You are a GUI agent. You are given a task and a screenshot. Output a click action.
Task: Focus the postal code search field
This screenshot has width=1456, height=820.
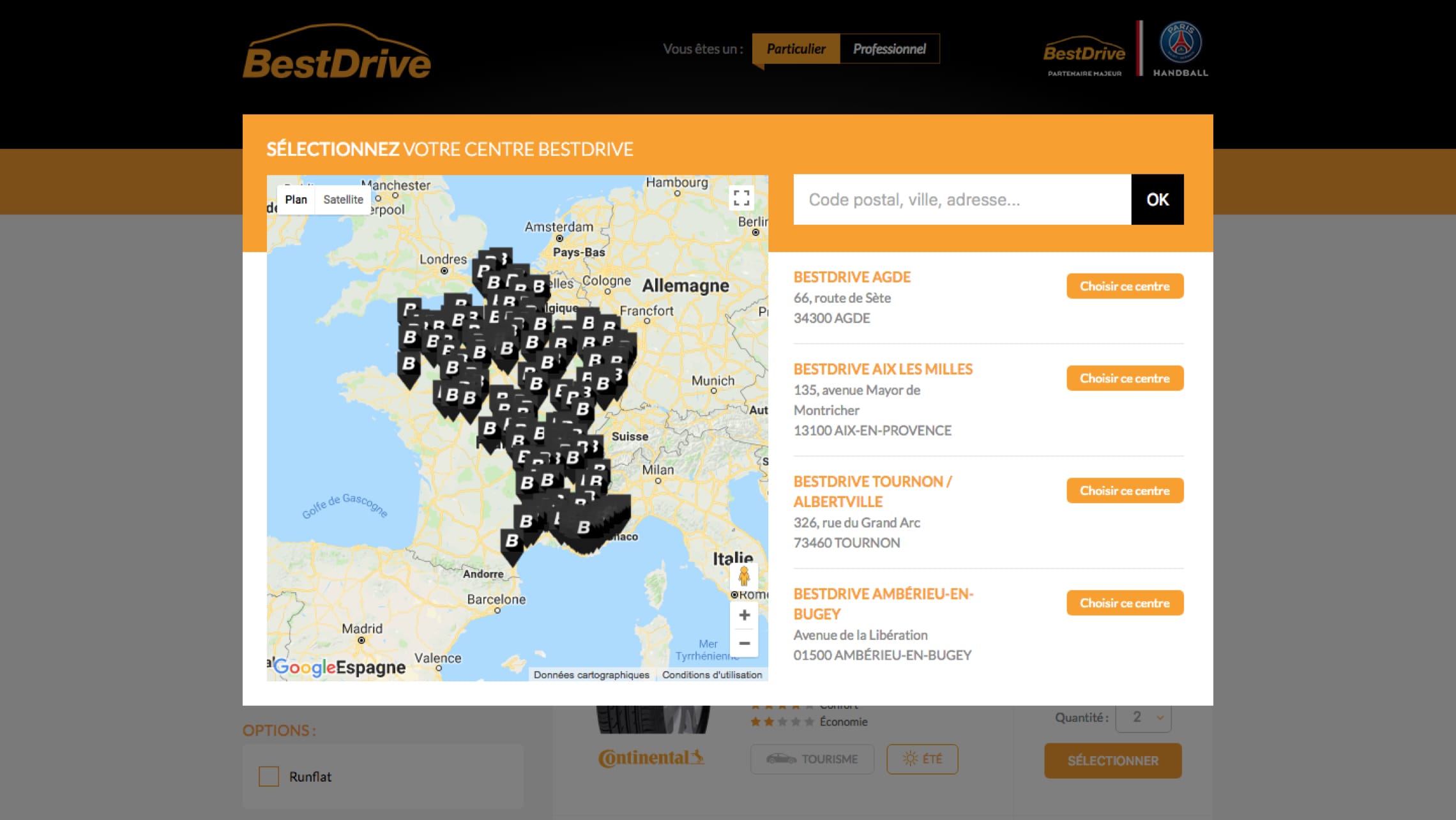pos(962,199)
